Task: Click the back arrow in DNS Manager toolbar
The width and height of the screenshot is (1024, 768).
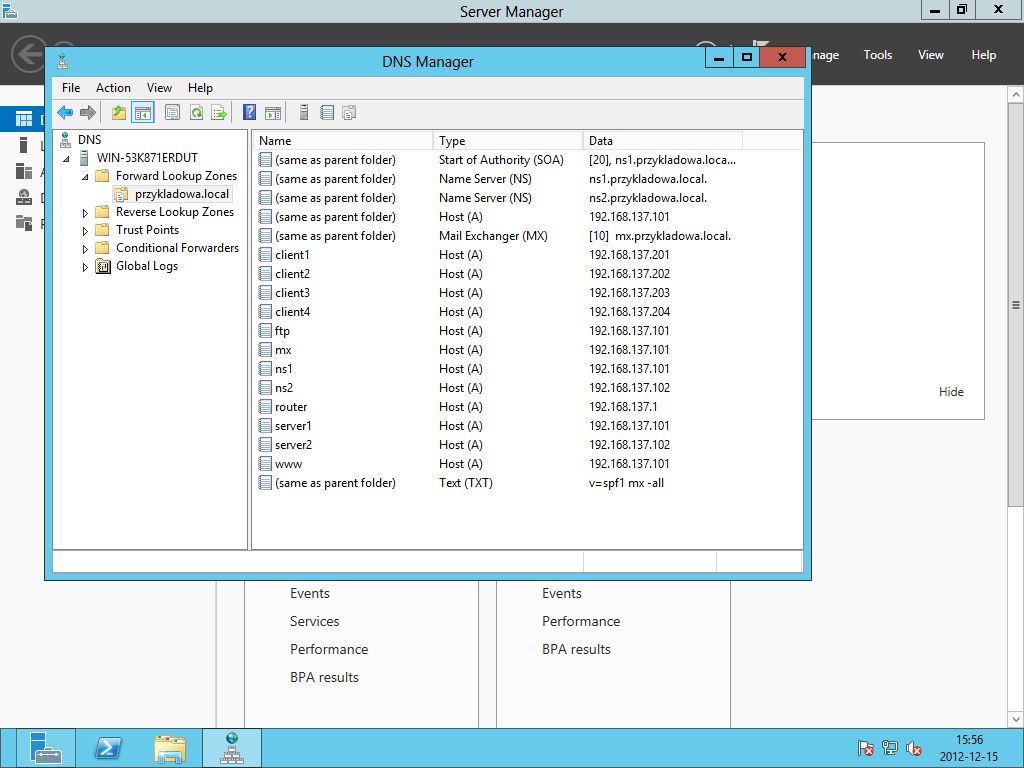Action: tap(65, 113)
